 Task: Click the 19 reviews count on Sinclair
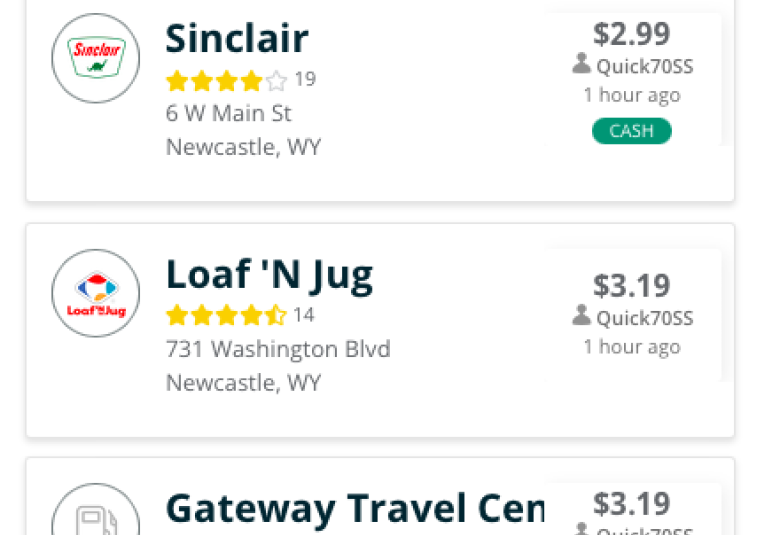click(x=305, y=79)
